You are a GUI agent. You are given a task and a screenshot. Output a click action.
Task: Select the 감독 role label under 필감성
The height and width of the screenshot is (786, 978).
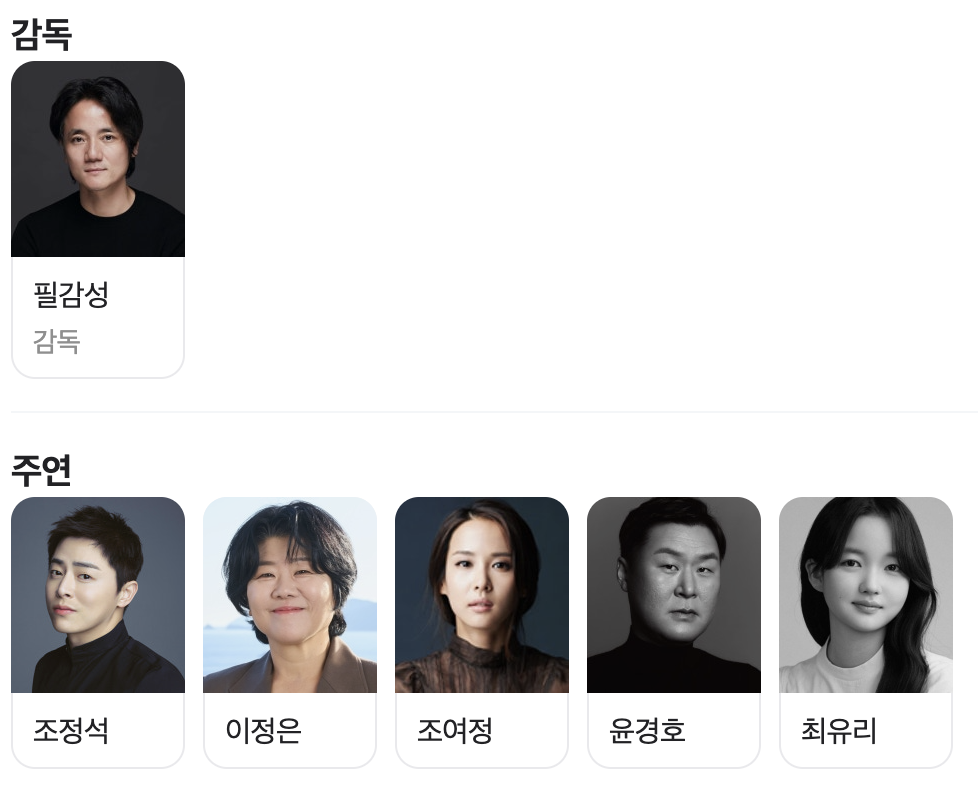click(x=57, y=342)
